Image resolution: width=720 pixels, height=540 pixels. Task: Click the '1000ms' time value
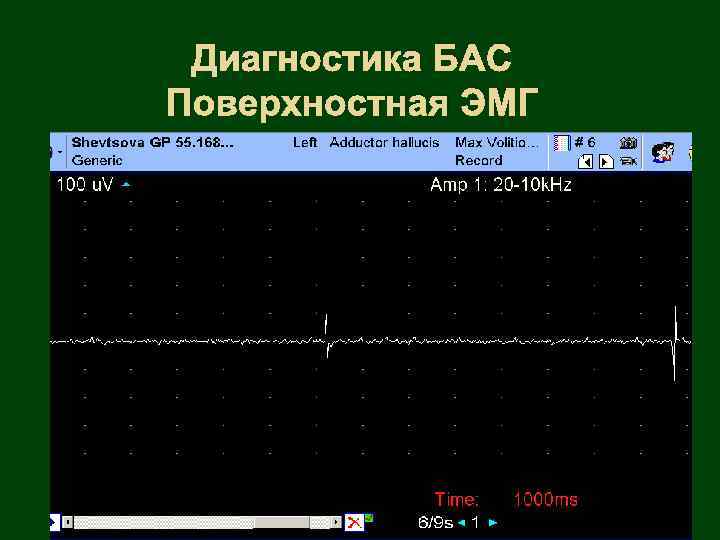tap(545, 499)
